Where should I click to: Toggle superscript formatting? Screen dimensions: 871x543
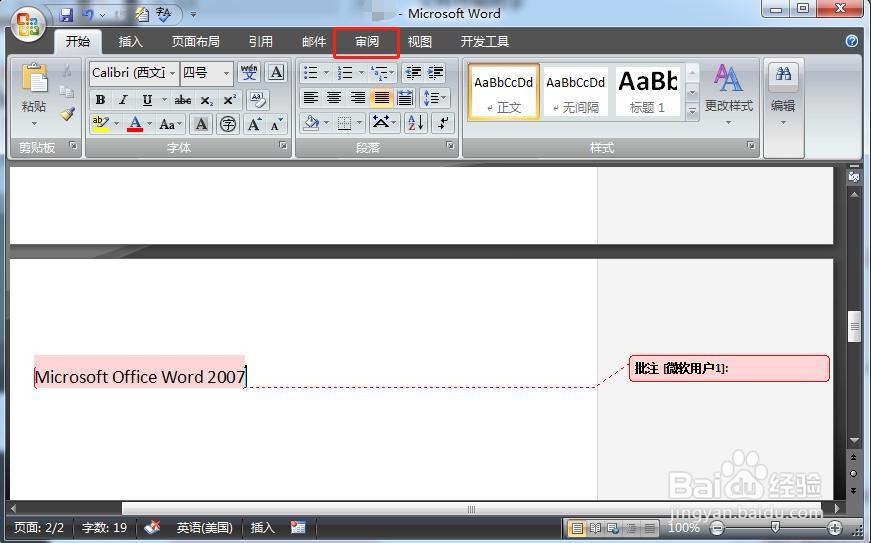click(x=229, y=100)
